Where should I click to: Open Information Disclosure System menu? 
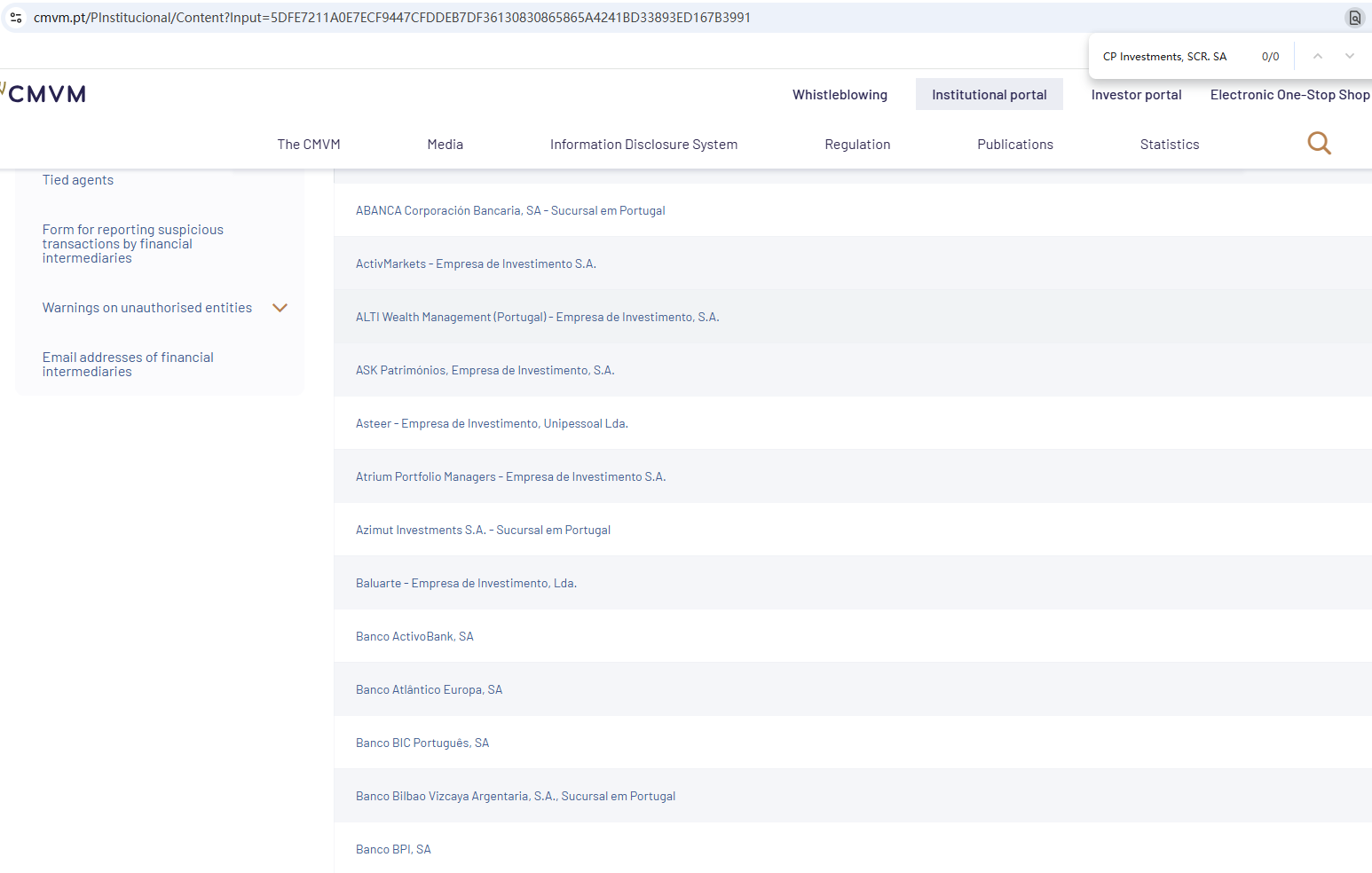(643, 145)
